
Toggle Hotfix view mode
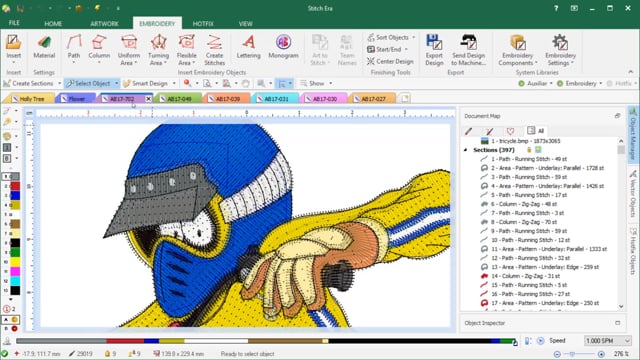[620, 83]
